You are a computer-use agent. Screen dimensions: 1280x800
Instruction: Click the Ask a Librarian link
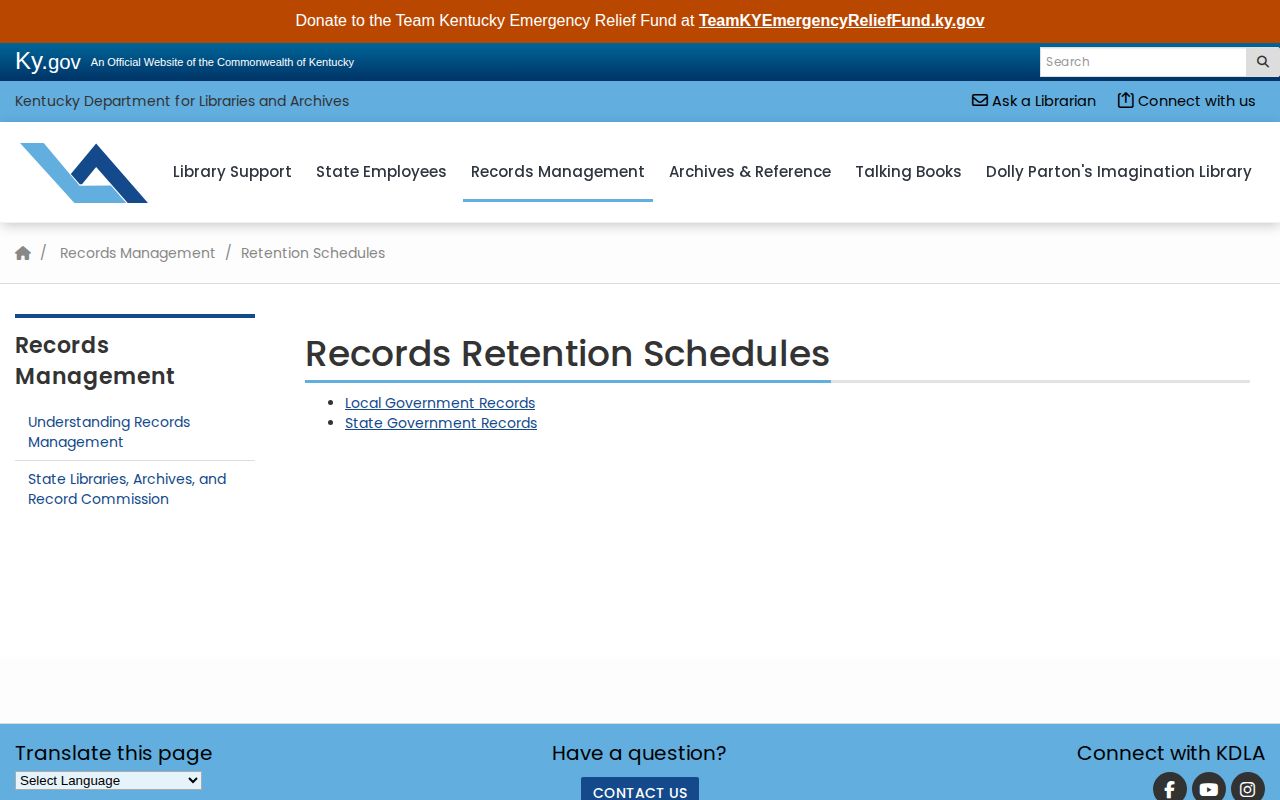click(x=1034, y=101)
